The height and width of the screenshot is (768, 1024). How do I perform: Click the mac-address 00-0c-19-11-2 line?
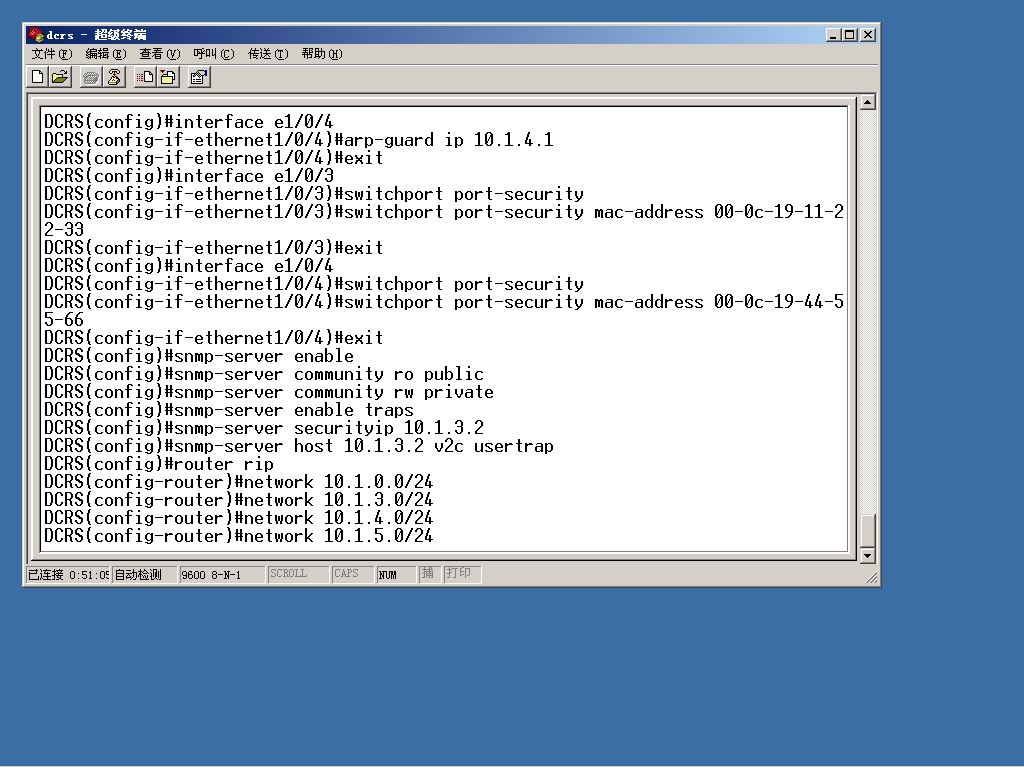pos(444,212)
